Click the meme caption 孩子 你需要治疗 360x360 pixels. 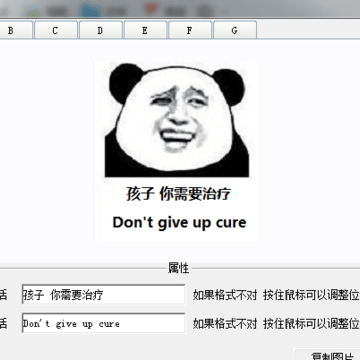coord(178,194)
